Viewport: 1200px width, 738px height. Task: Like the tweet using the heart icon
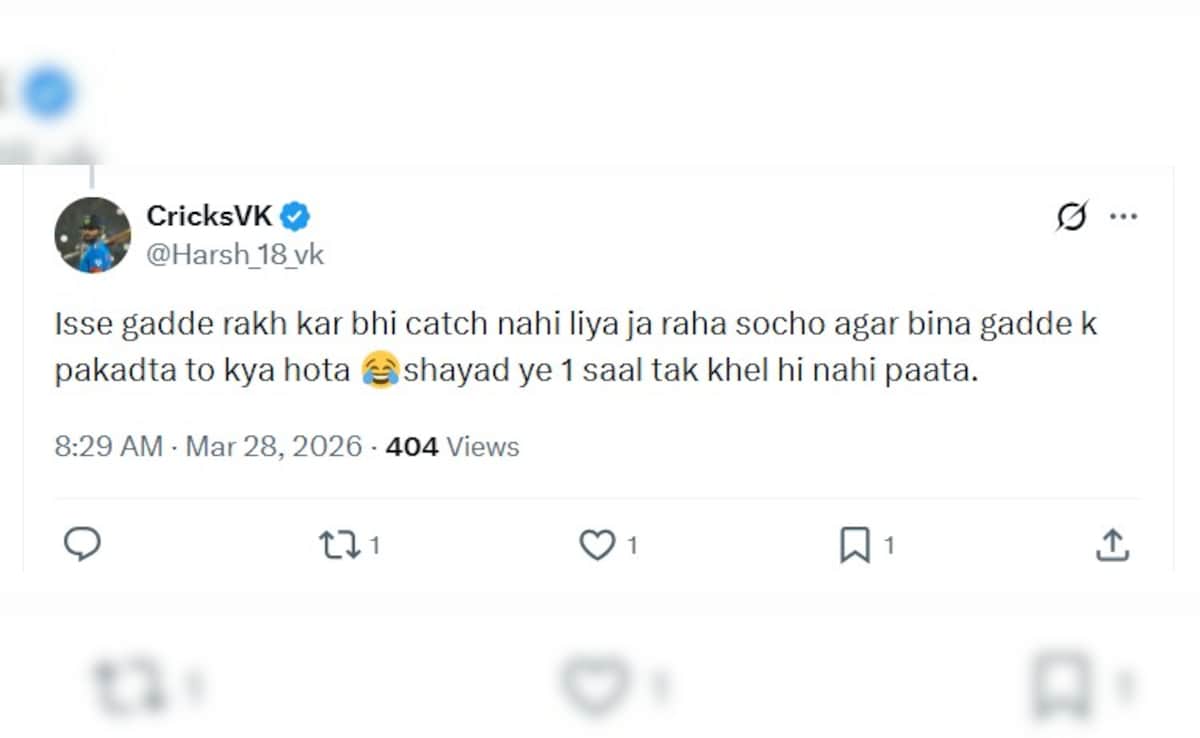tap(597, 544)
